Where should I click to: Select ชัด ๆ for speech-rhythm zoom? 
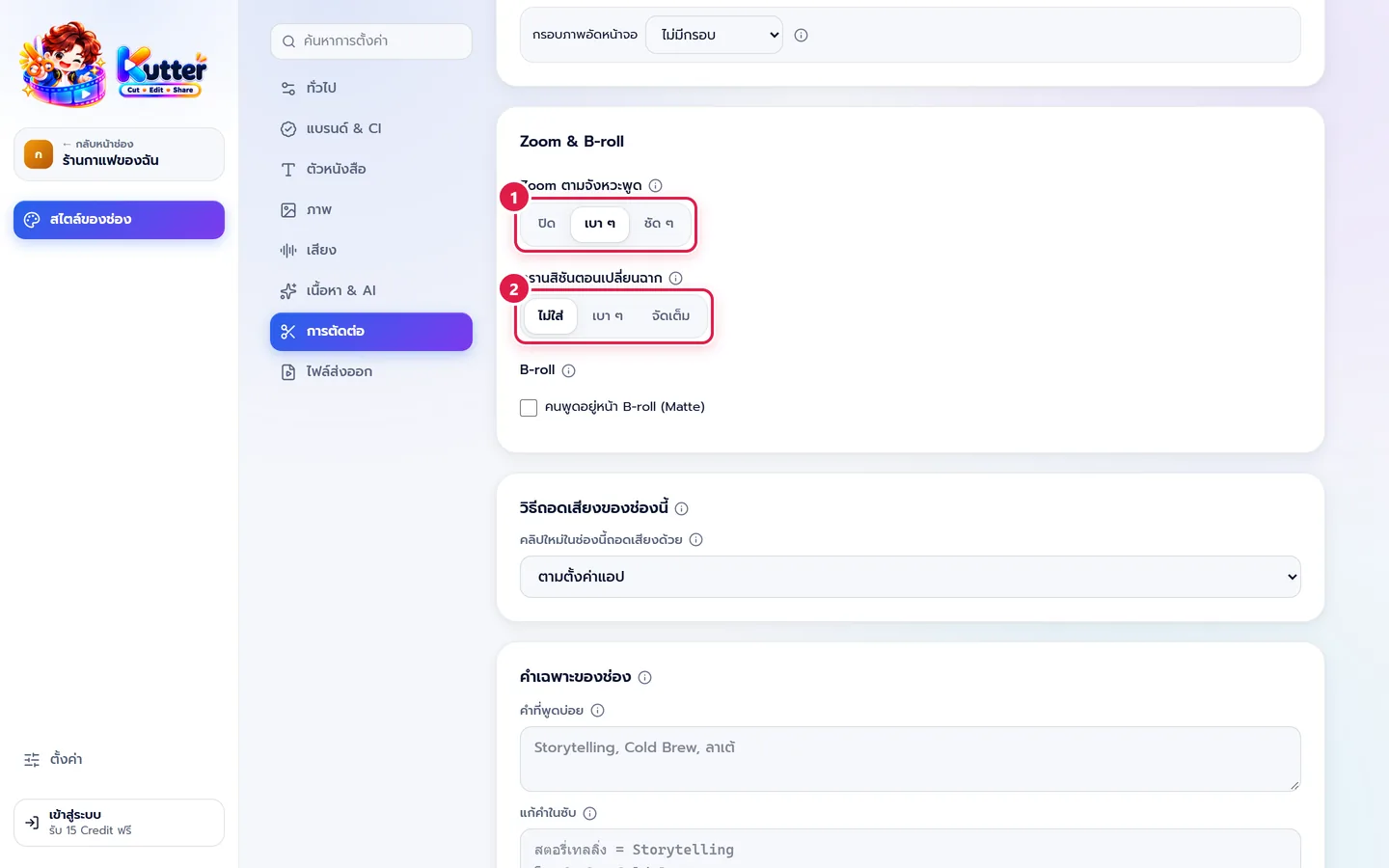(x=659, y=224)
